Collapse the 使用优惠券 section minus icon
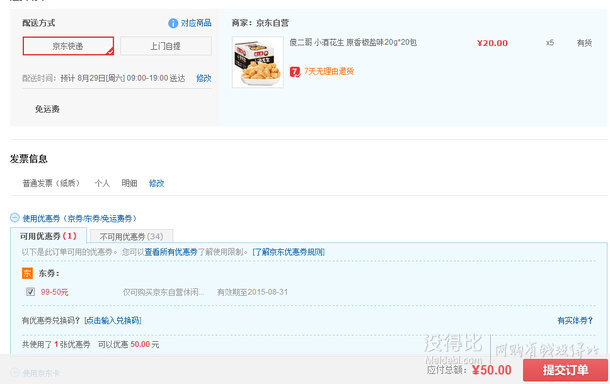 tap(15, 217)
